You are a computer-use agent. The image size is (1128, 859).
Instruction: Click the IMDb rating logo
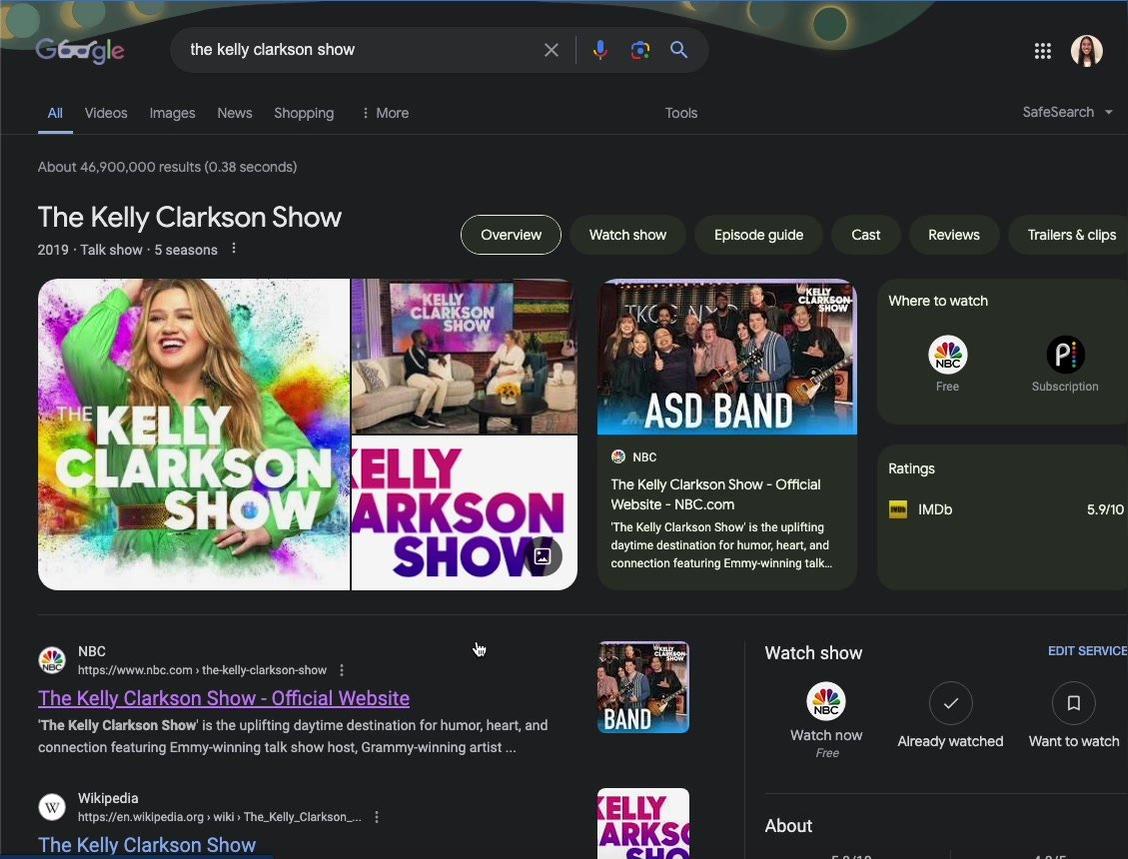click(x=898, y=509)
